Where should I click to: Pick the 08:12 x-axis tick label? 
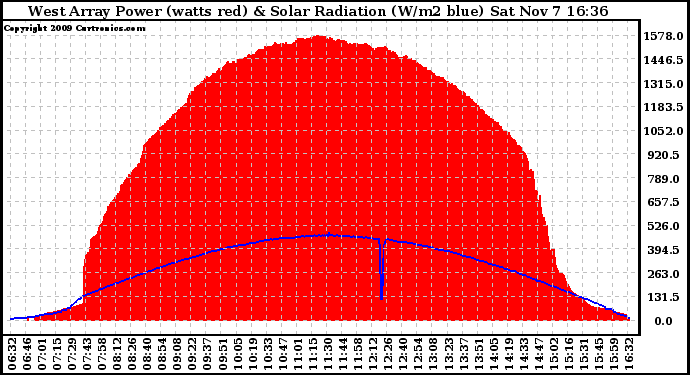[x=117, y=354]
